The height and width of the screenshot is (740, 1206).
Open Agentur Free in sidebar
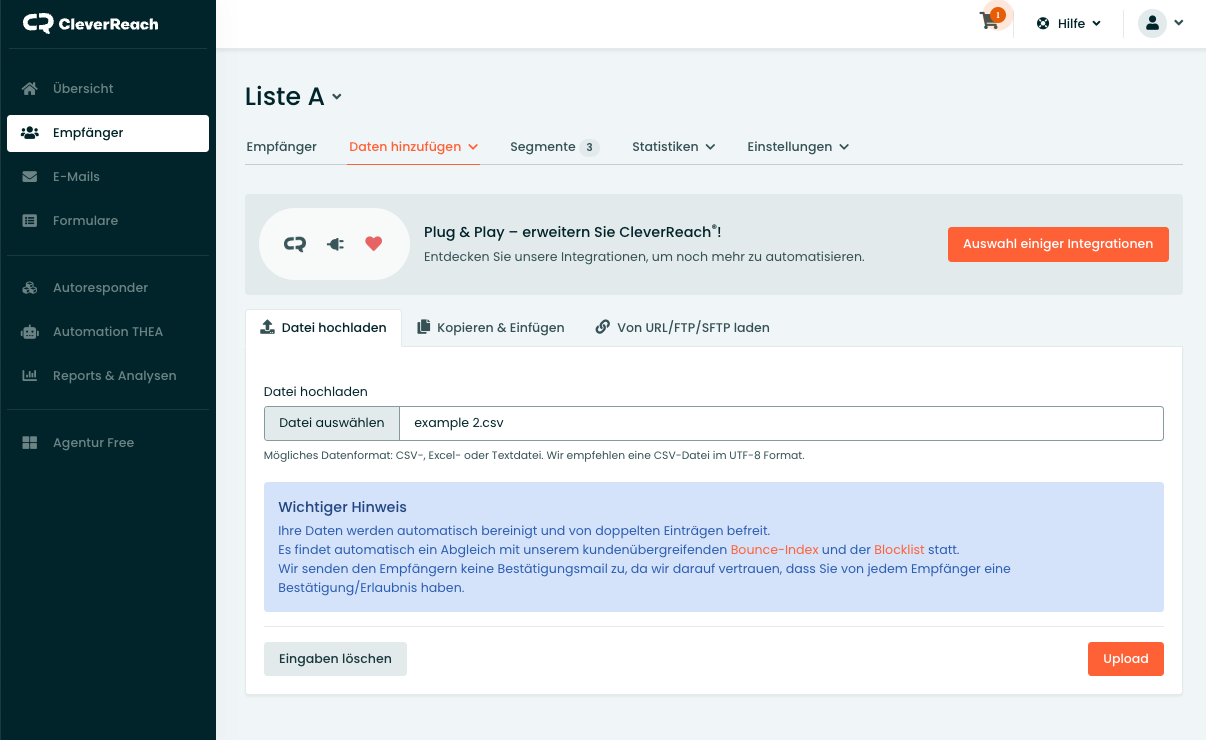pos(93,443)
